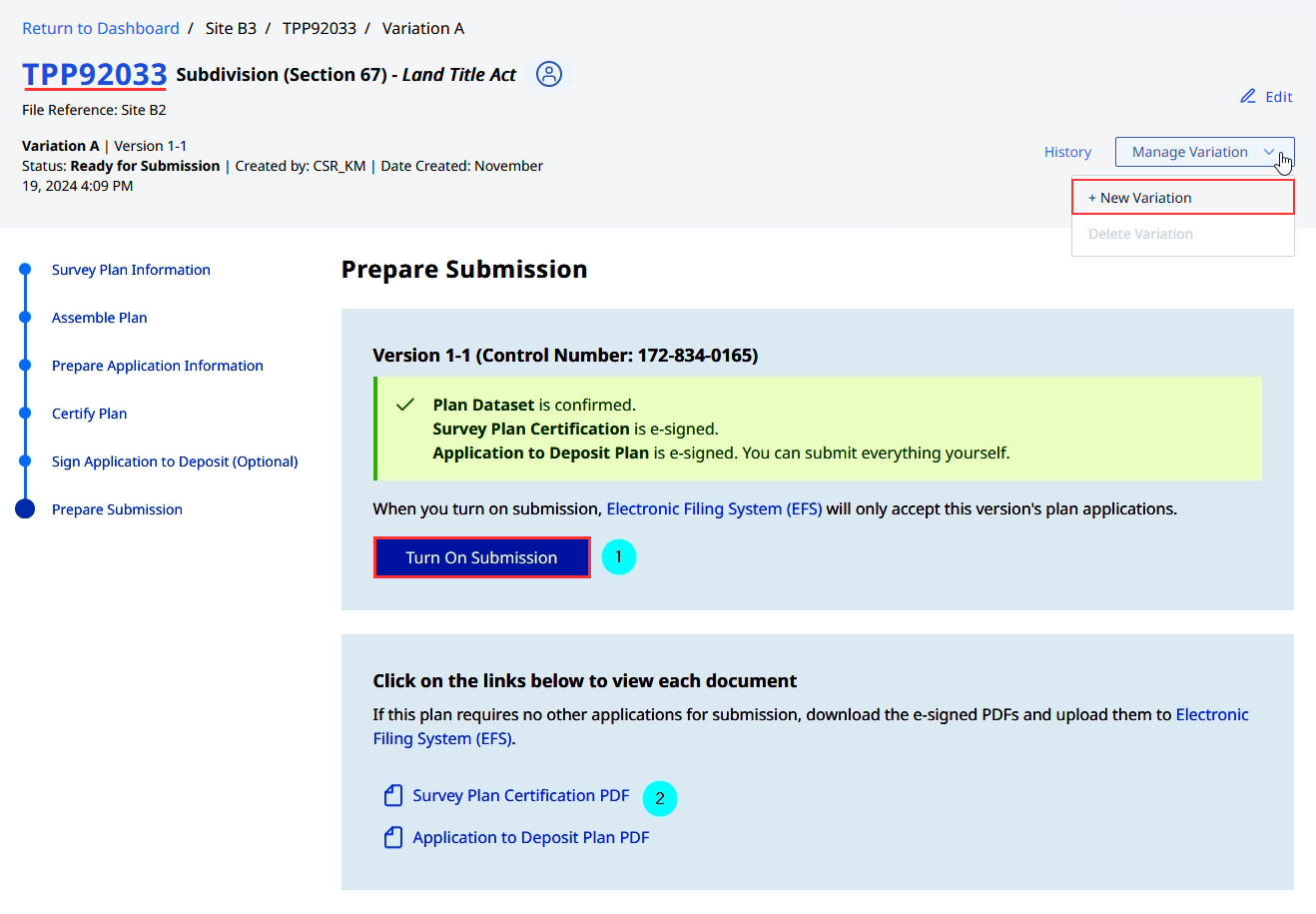Image resolution: width=1316 pixels, height=914 pixels.
Task: Click the green checkmark confirmation icon
Action: [x=405, y=405]
